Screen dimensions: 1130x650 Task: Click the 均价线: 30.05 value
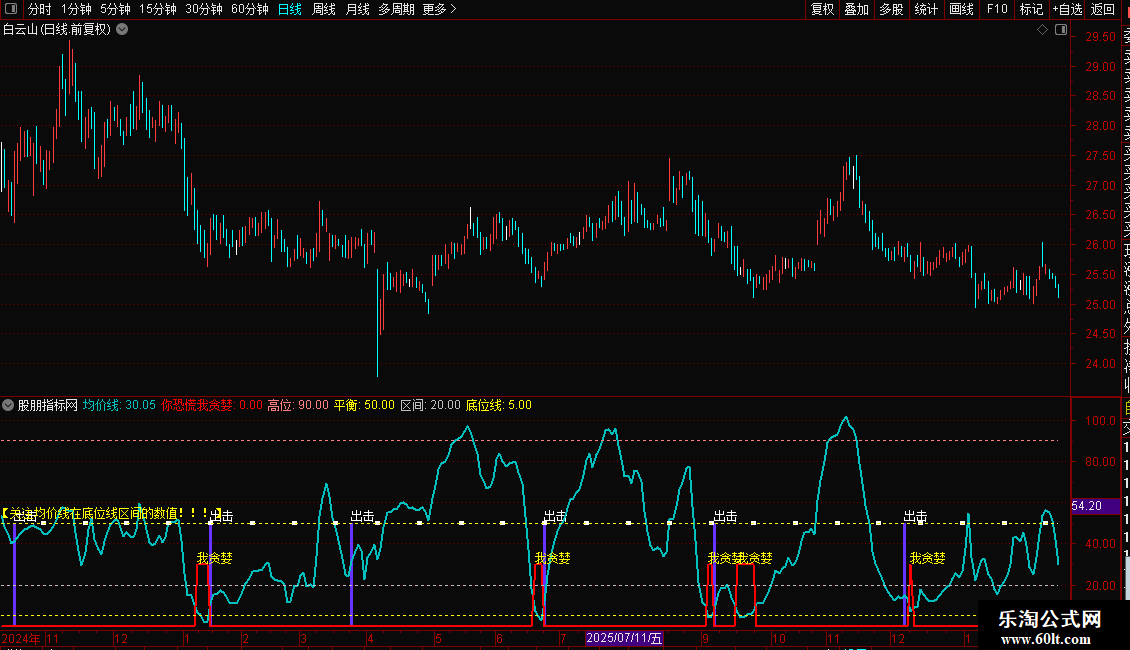pos(119,405)
